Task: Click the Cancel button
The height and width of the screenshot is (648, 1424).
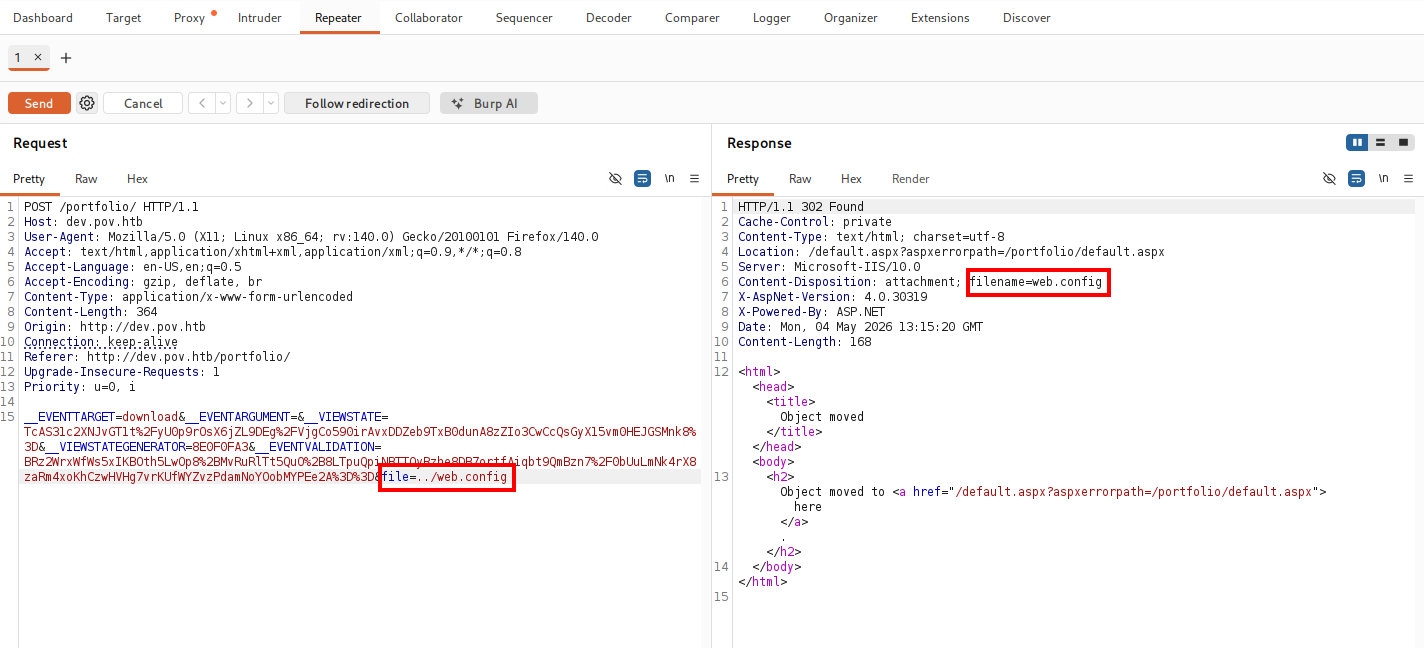Action: point(143,103)
